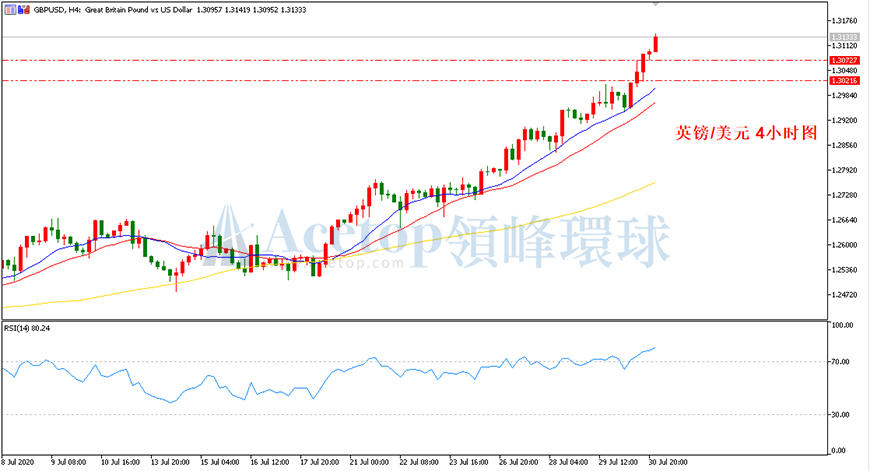
Task: Click the GBPUSD, H4 chart title
Action: [58, 10]
